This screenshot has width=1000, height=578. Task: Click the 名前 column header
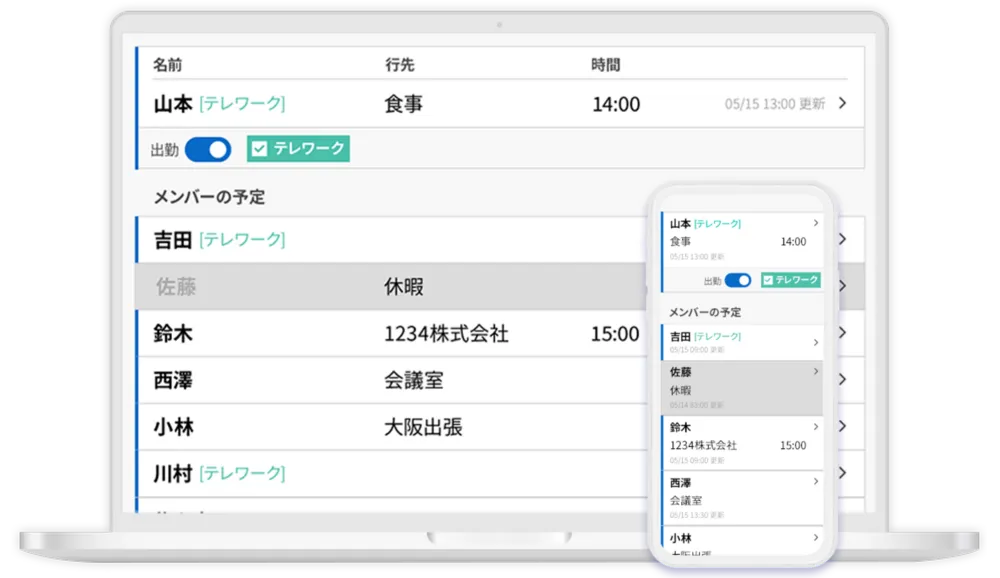[x=167, y=65]
